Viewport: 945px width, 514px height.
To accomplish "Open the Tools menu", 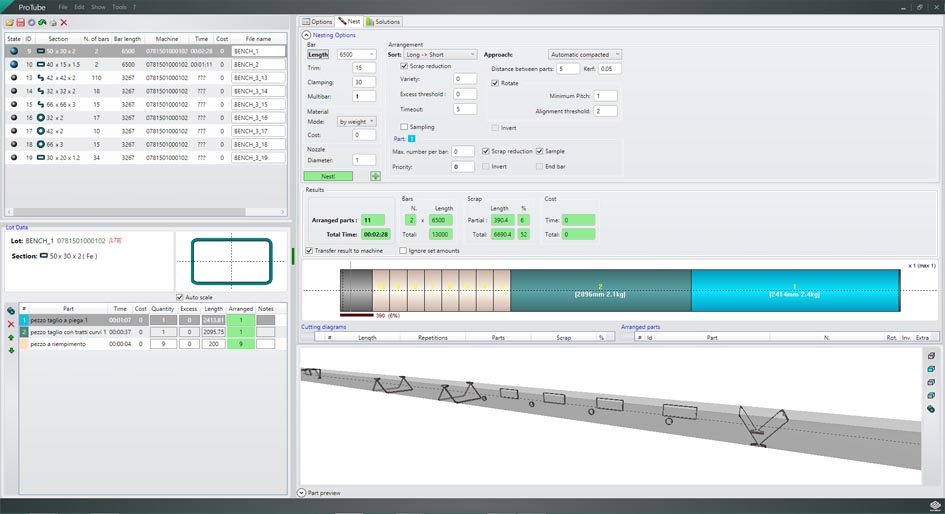I will [120, 7].
